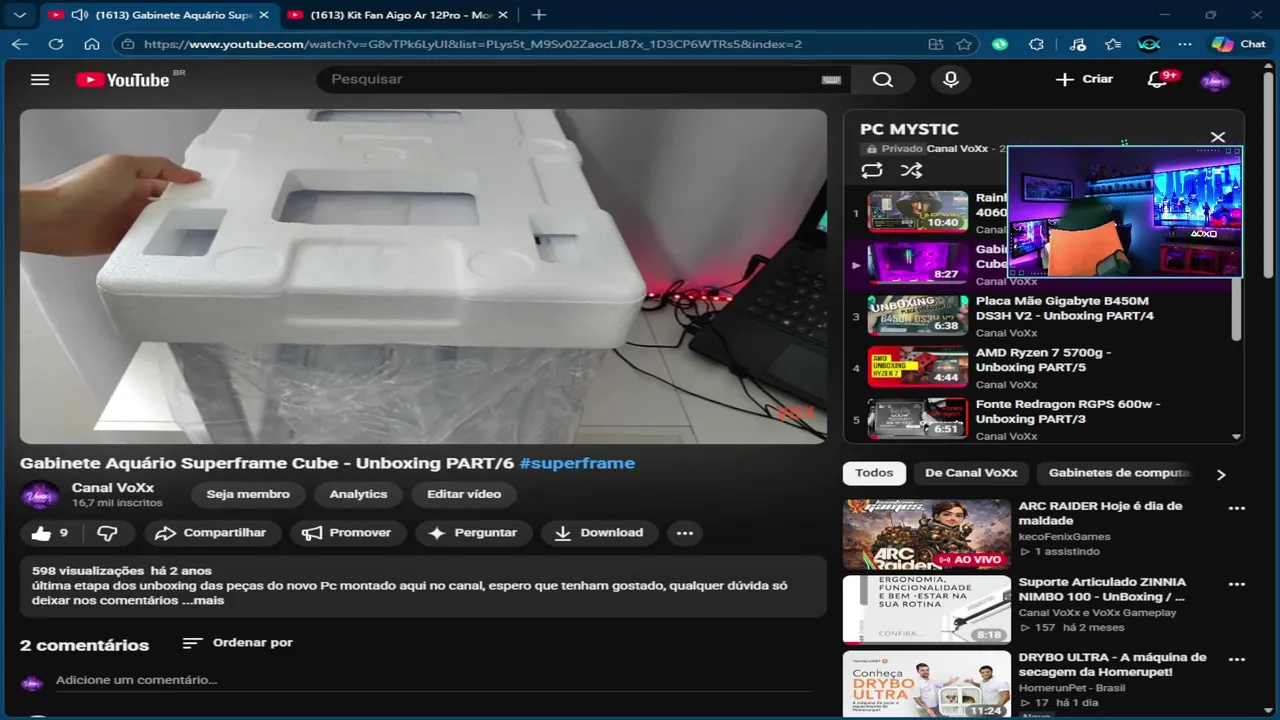This screenshot has height=720, width=1280.
Task: View site information icon in address bar
Action: click(127, 44)
